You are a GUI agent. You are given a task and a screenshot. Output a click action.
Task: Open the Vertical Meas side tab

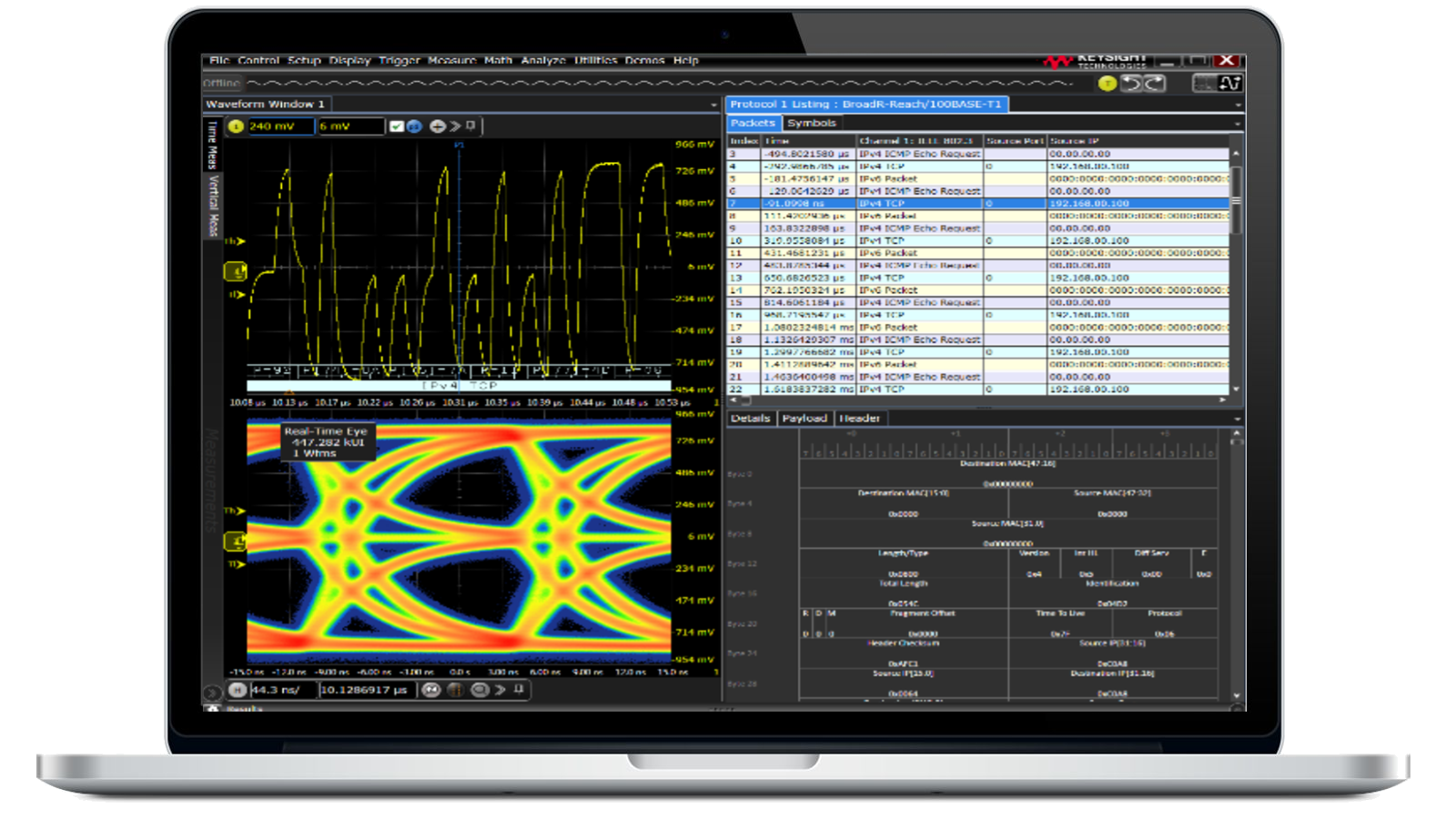click(213, 206)
